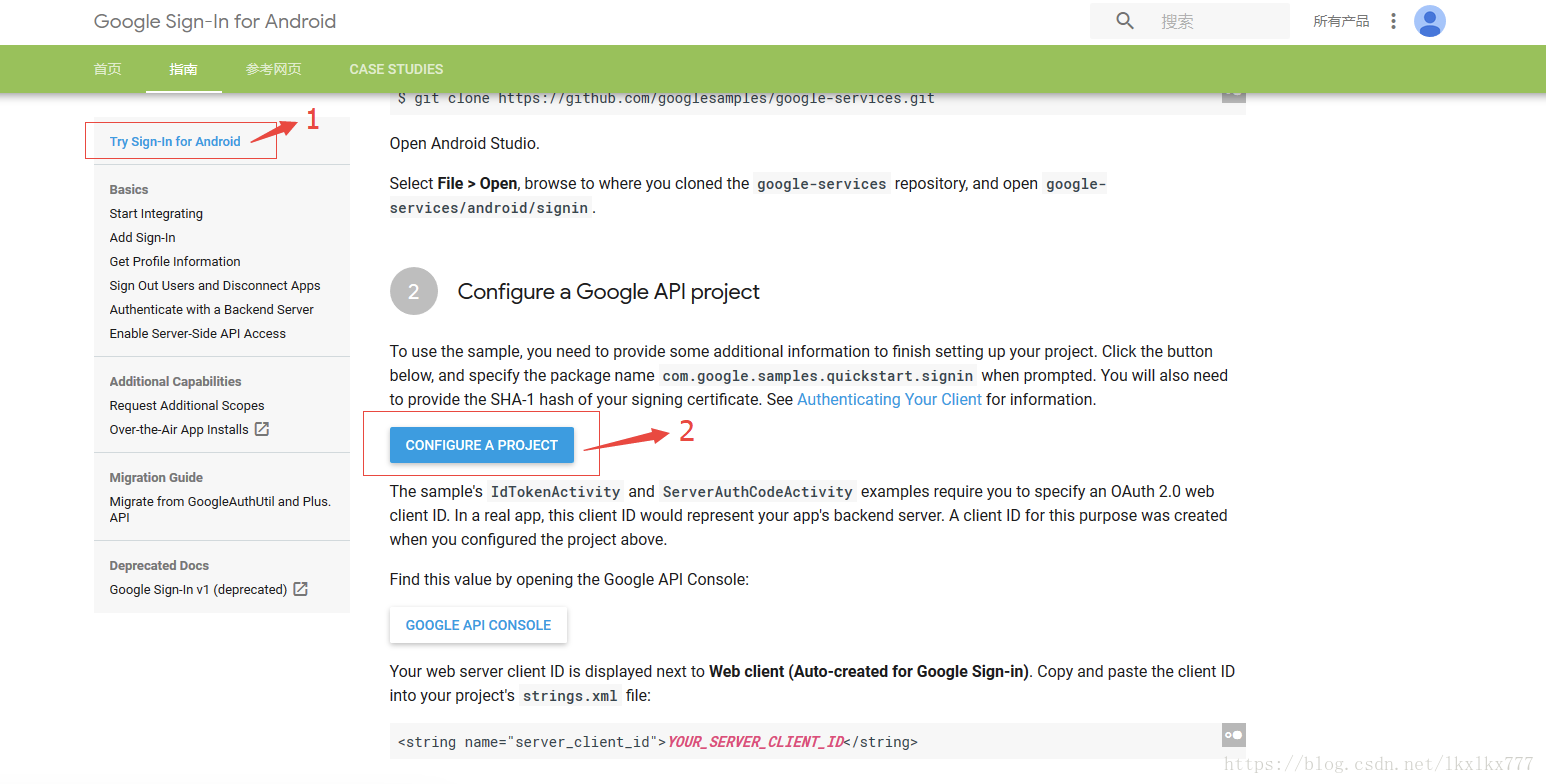Image resolution: width=1546 pixels, height=784 pixels.
Task: Open the user account avatar
Action: coord(1430,21)
